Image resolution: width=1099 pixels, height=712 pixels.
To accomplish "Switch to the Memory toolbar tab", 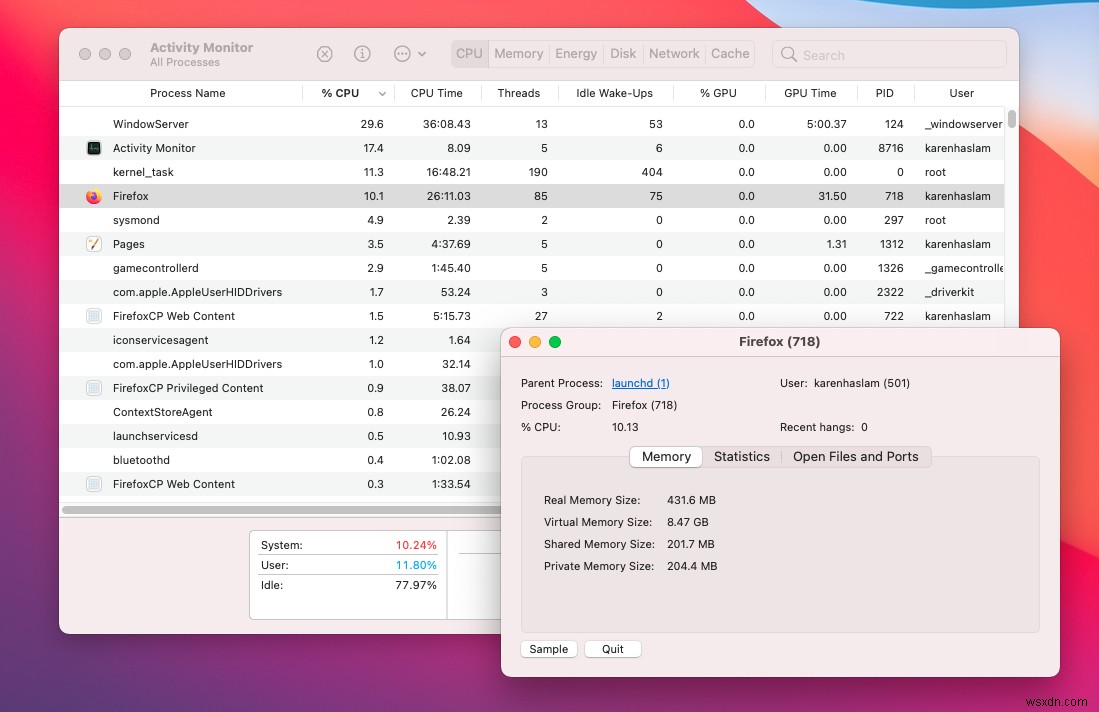I will [518, 54].
